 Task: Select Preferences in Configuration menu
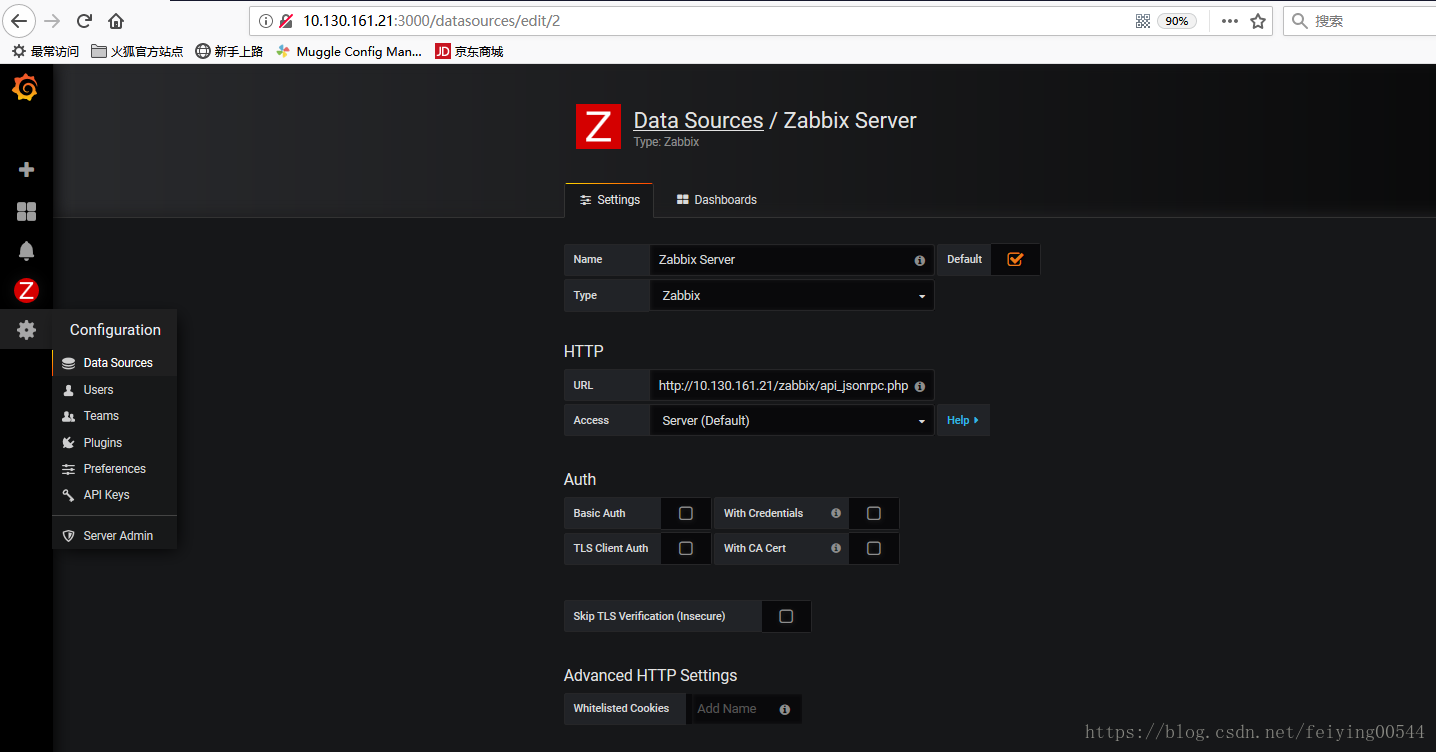pyautogui.click(x=115, y=469)
